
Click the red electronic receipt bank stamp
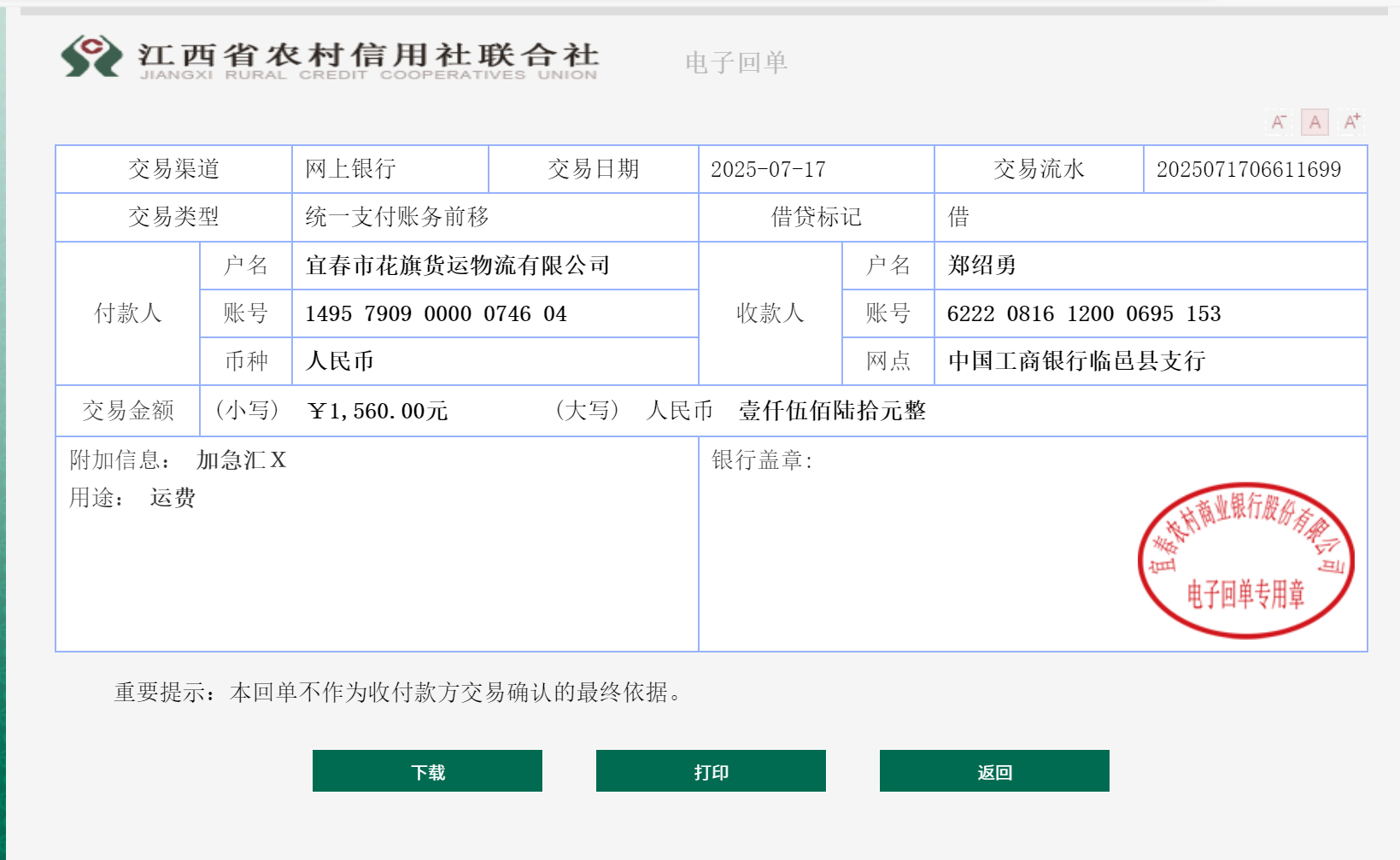[x=1246, y=560]
